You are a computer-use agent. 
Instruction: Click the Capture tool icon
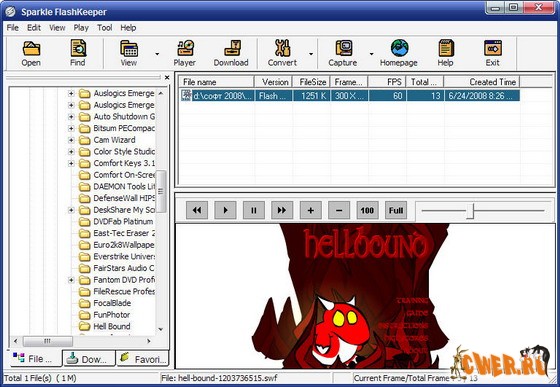point(343,53)
